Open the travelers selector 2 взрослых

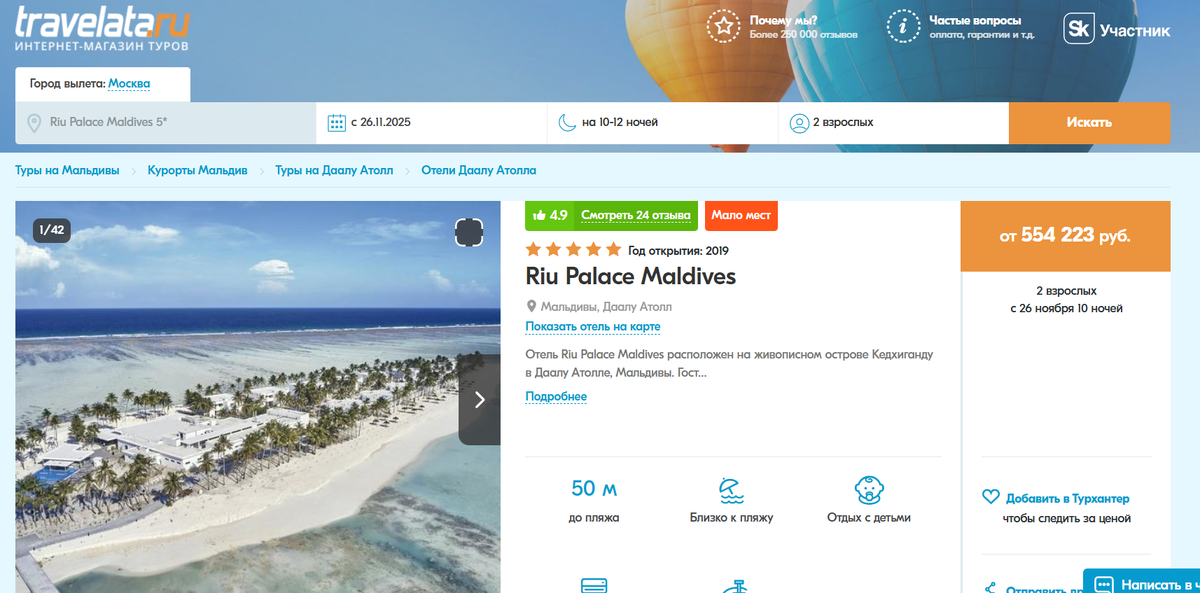pos(894,123)
